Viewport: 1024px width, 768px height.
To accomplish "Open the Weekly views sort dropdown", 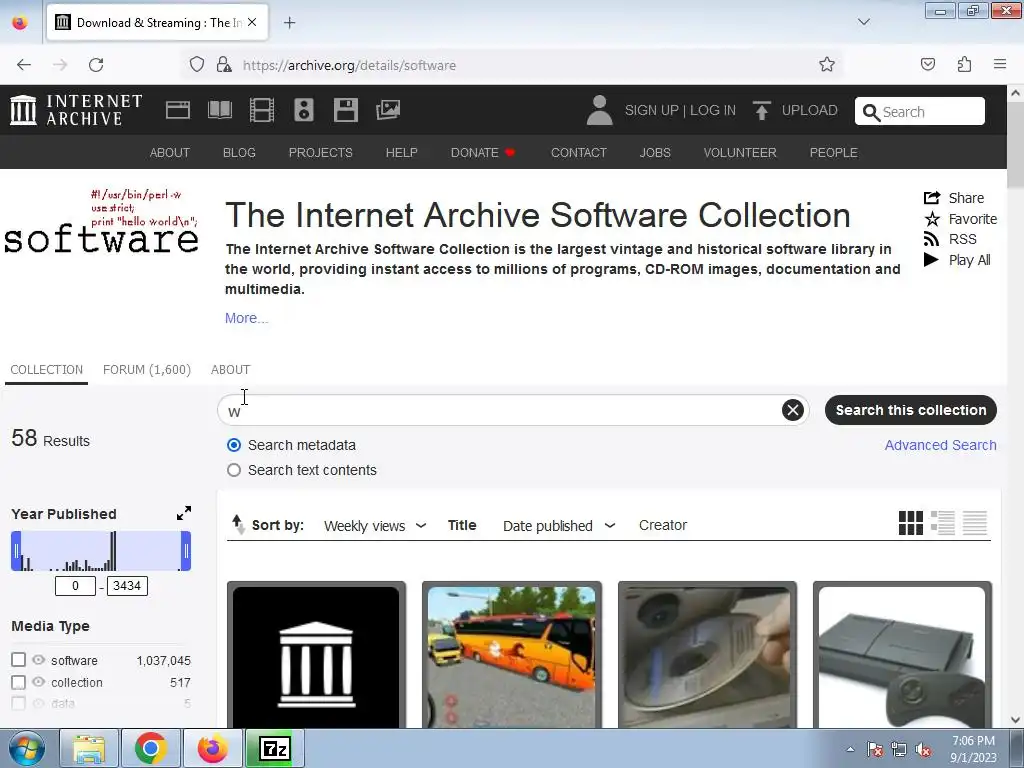I will [375, 526].
